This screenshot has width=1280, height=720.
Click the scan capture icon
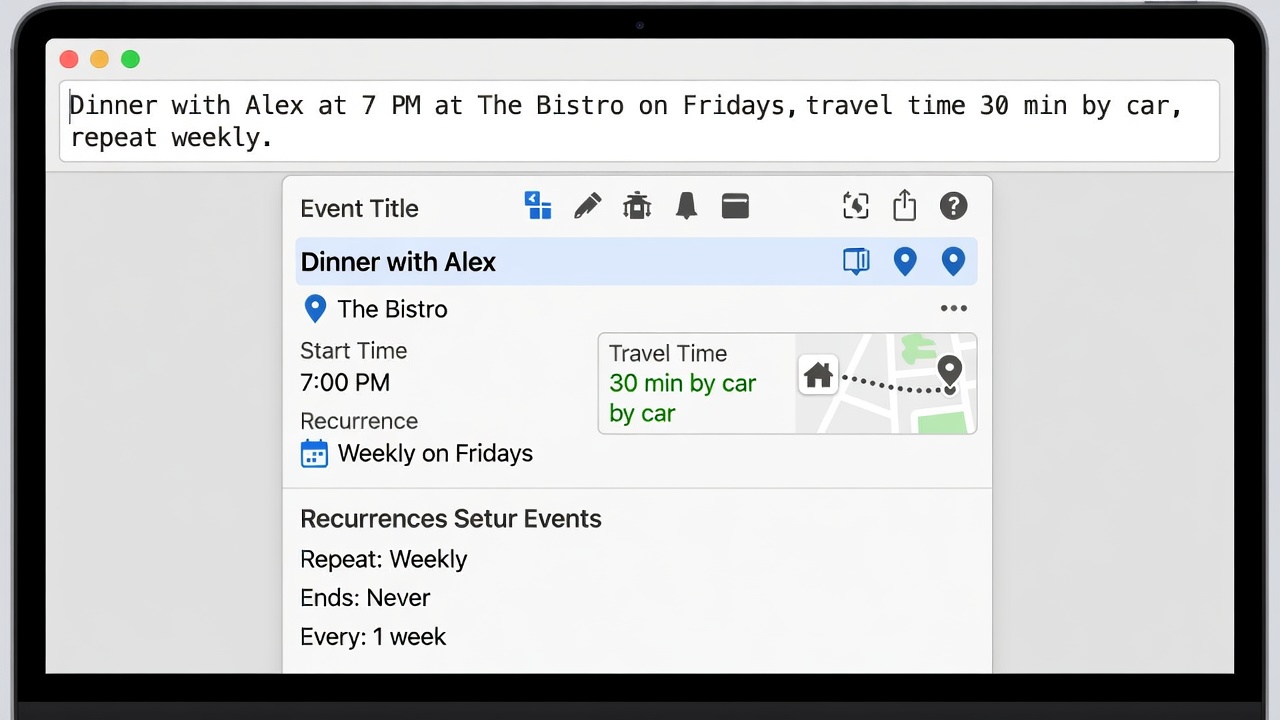tap(856, 206)
